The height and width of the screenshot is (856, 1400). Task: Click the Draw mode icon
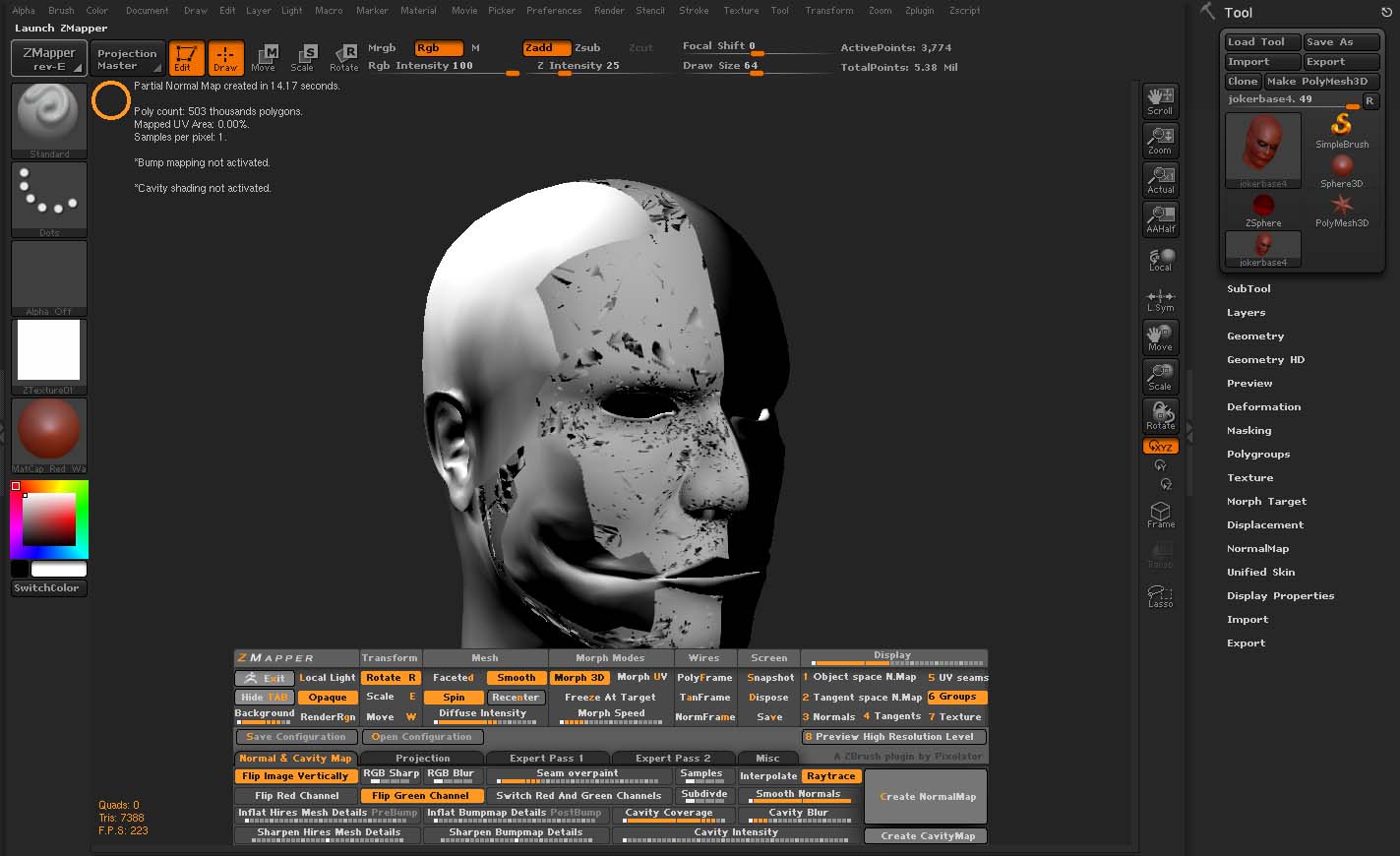click(x=225, y=57)
